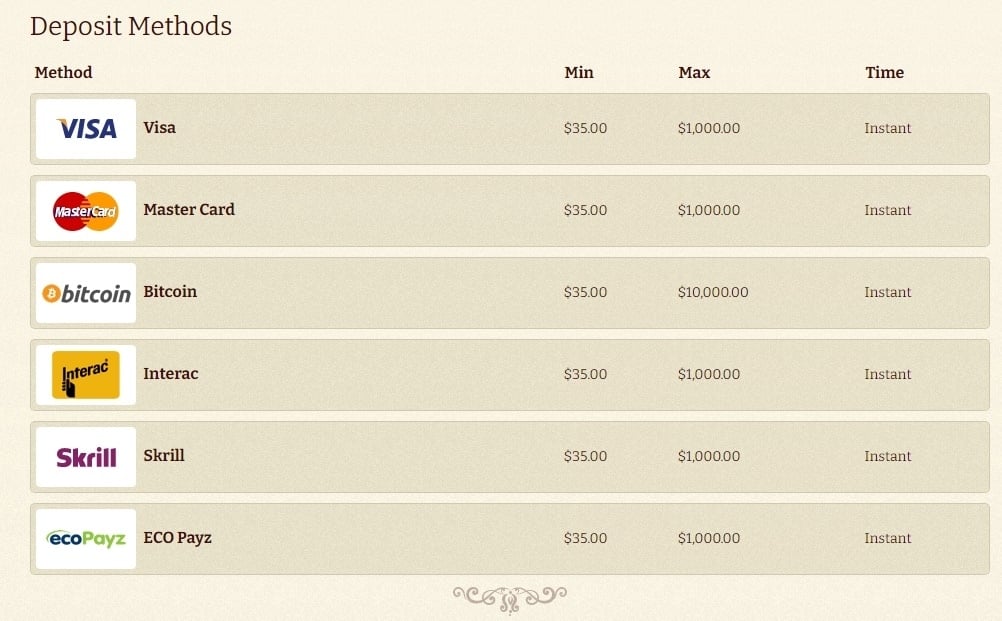Open the Master Card method link
This screenshot has height=621, width=1002.
pos(189,210)
